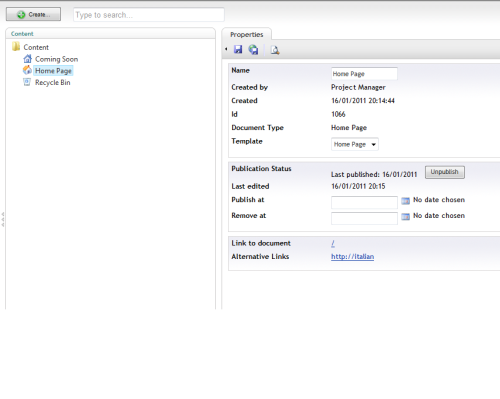
Task: Click the Id value 1066
Action: click(x=338, y=114)
